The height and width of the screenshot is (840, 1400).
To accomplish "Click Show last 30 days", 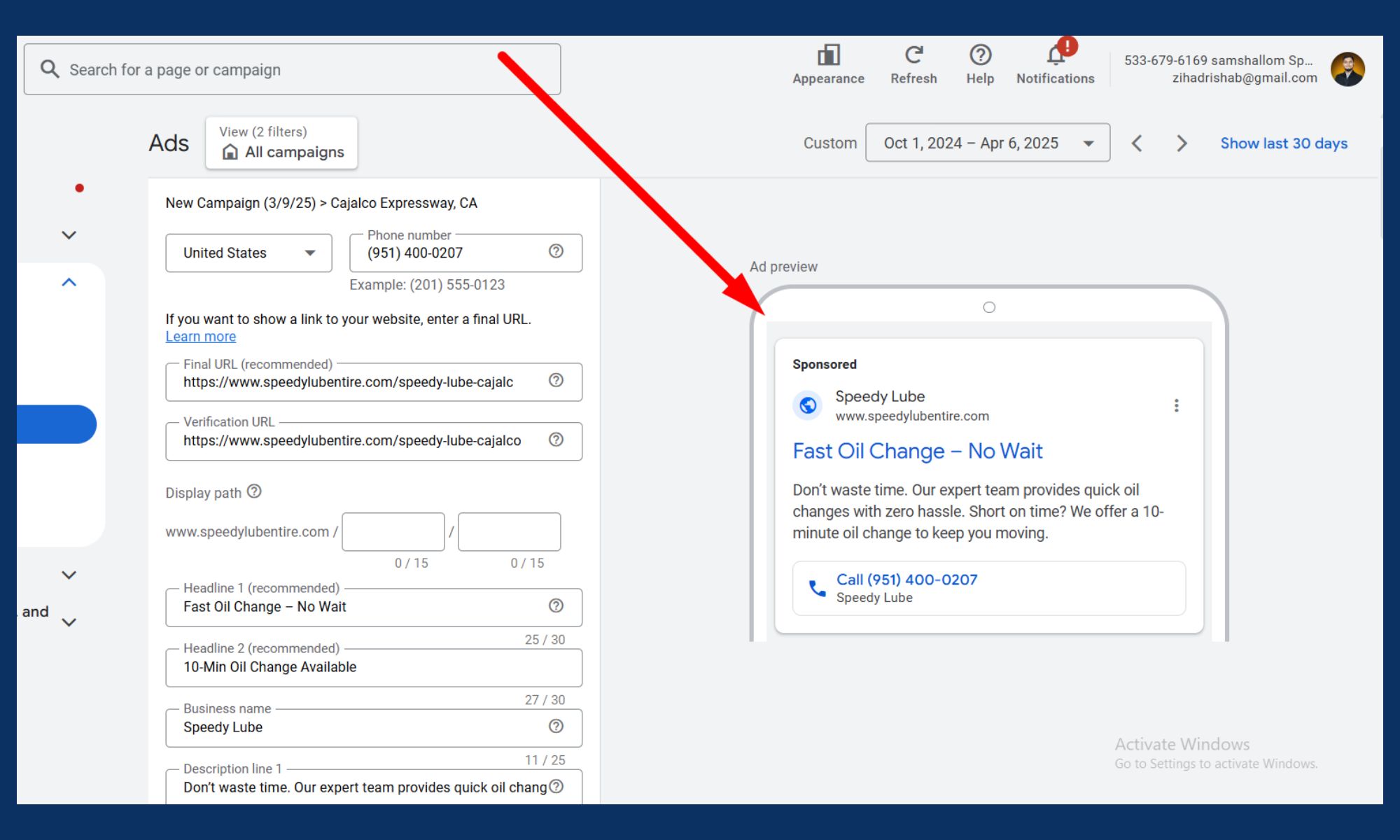I will [x=1284, y=143].
